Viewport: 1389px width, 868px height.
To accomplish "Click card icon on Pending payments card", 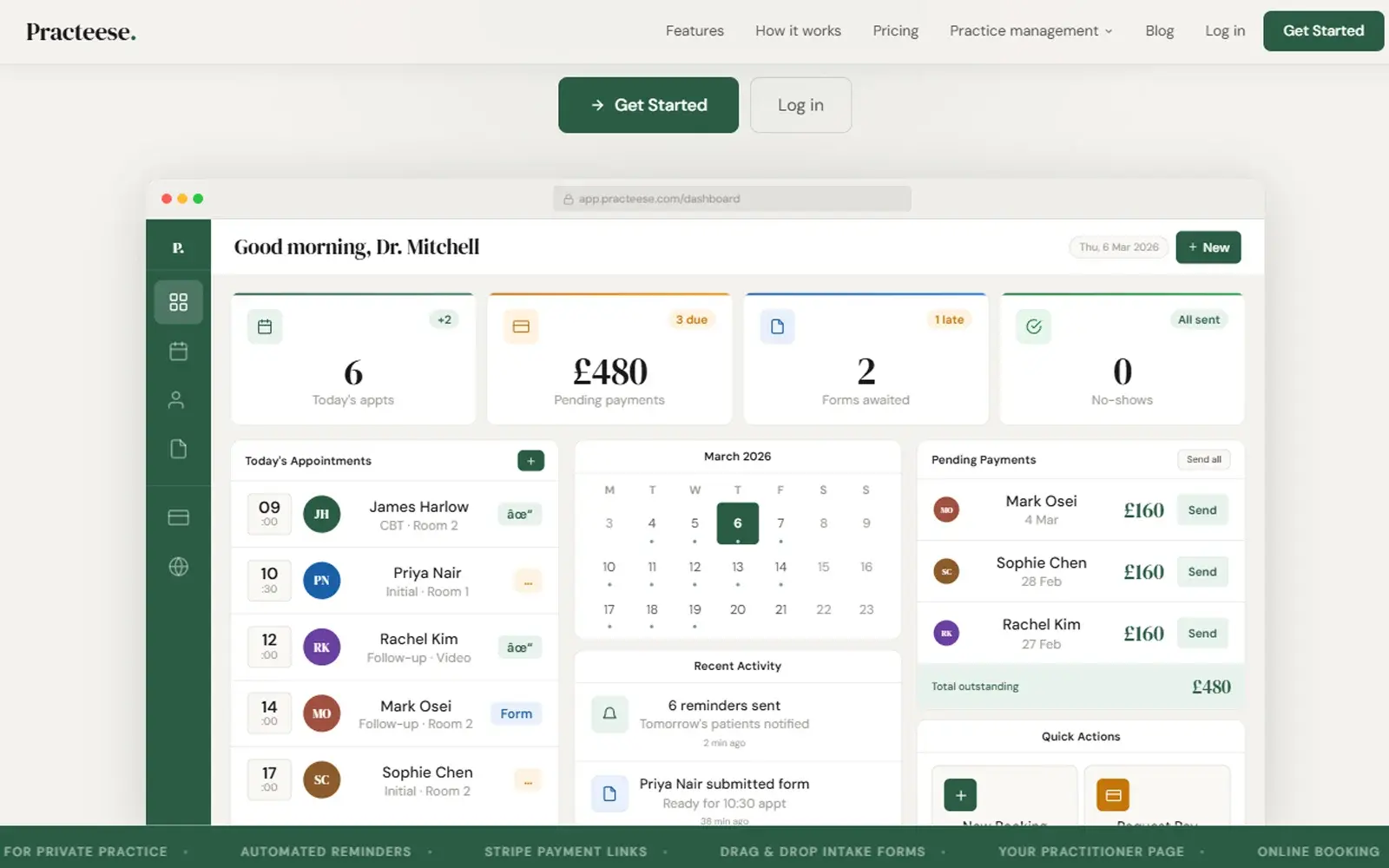I will point(521,326).
